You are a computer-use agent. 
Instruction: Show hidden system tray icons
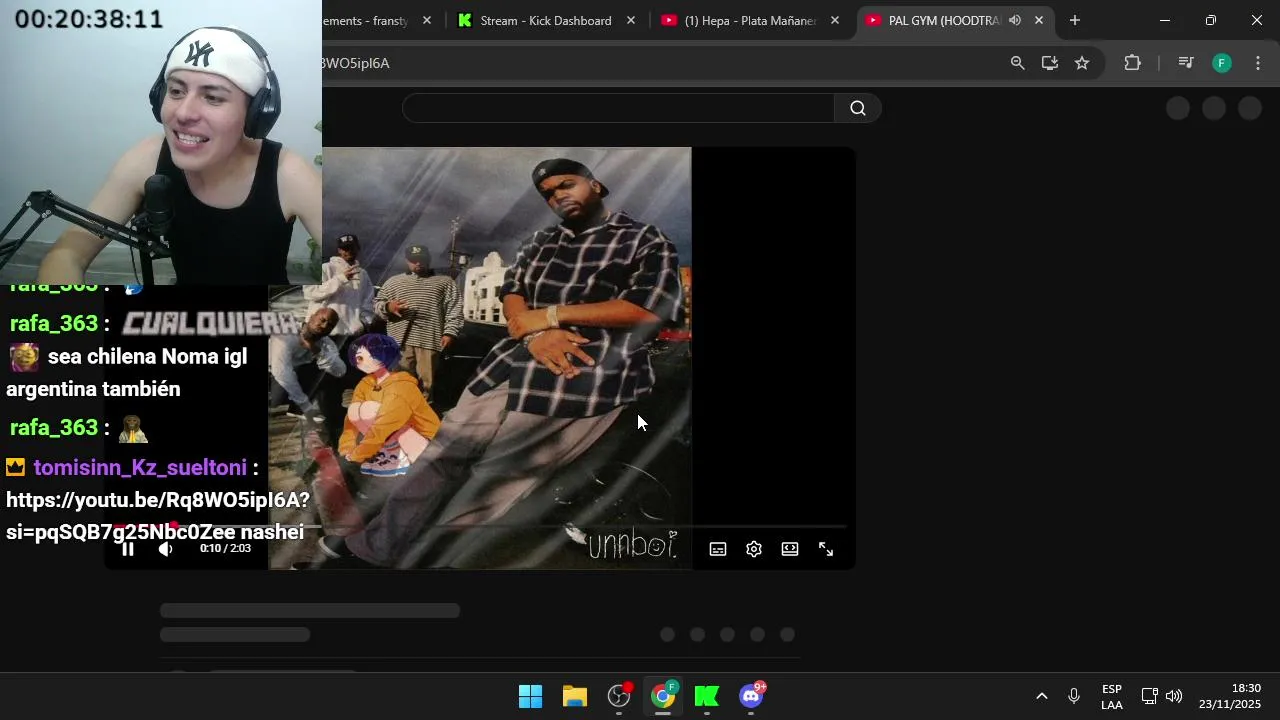[1041, 696]
